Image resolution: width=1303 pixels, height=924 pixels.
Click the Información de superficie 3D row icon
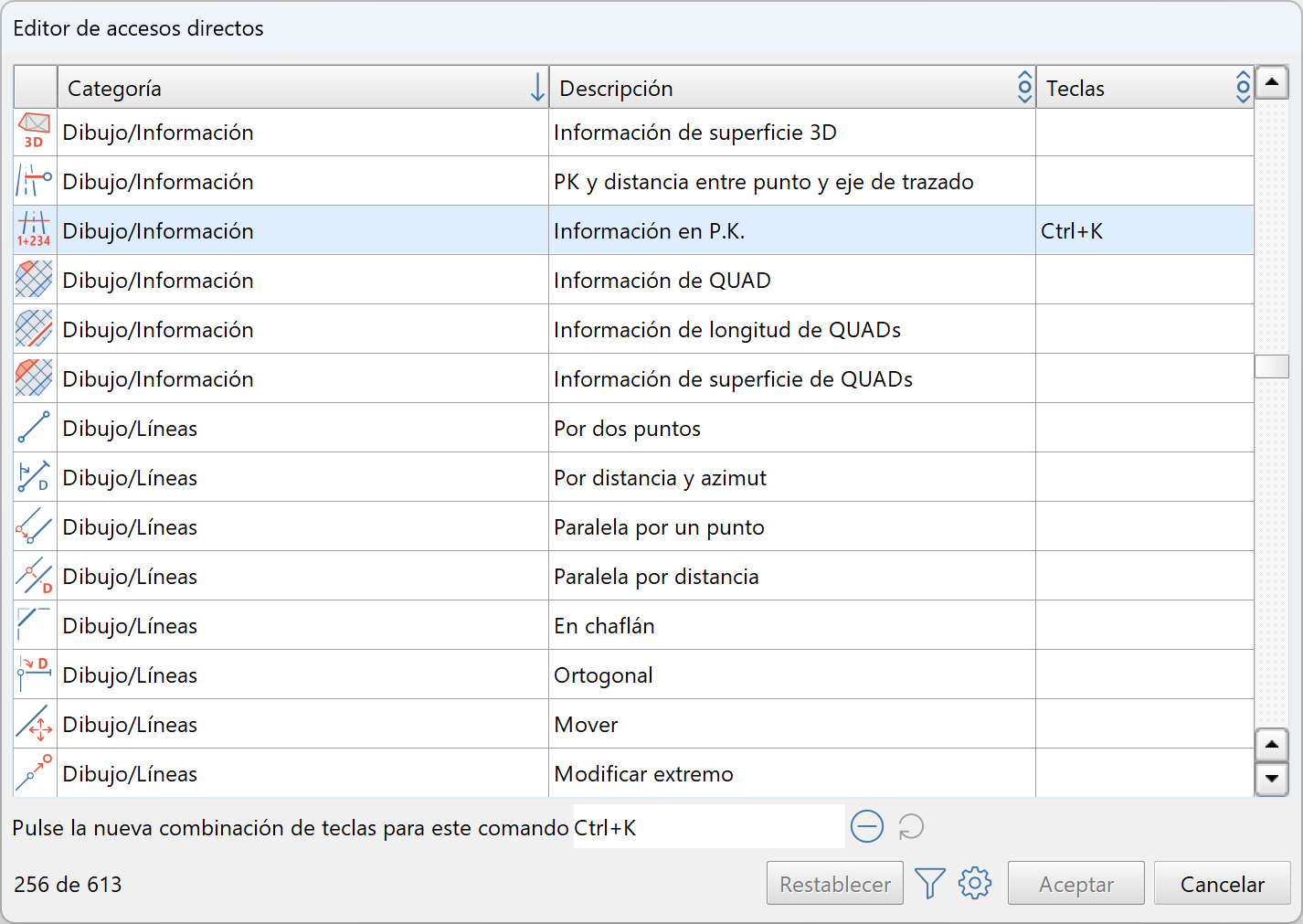(34, 132)
